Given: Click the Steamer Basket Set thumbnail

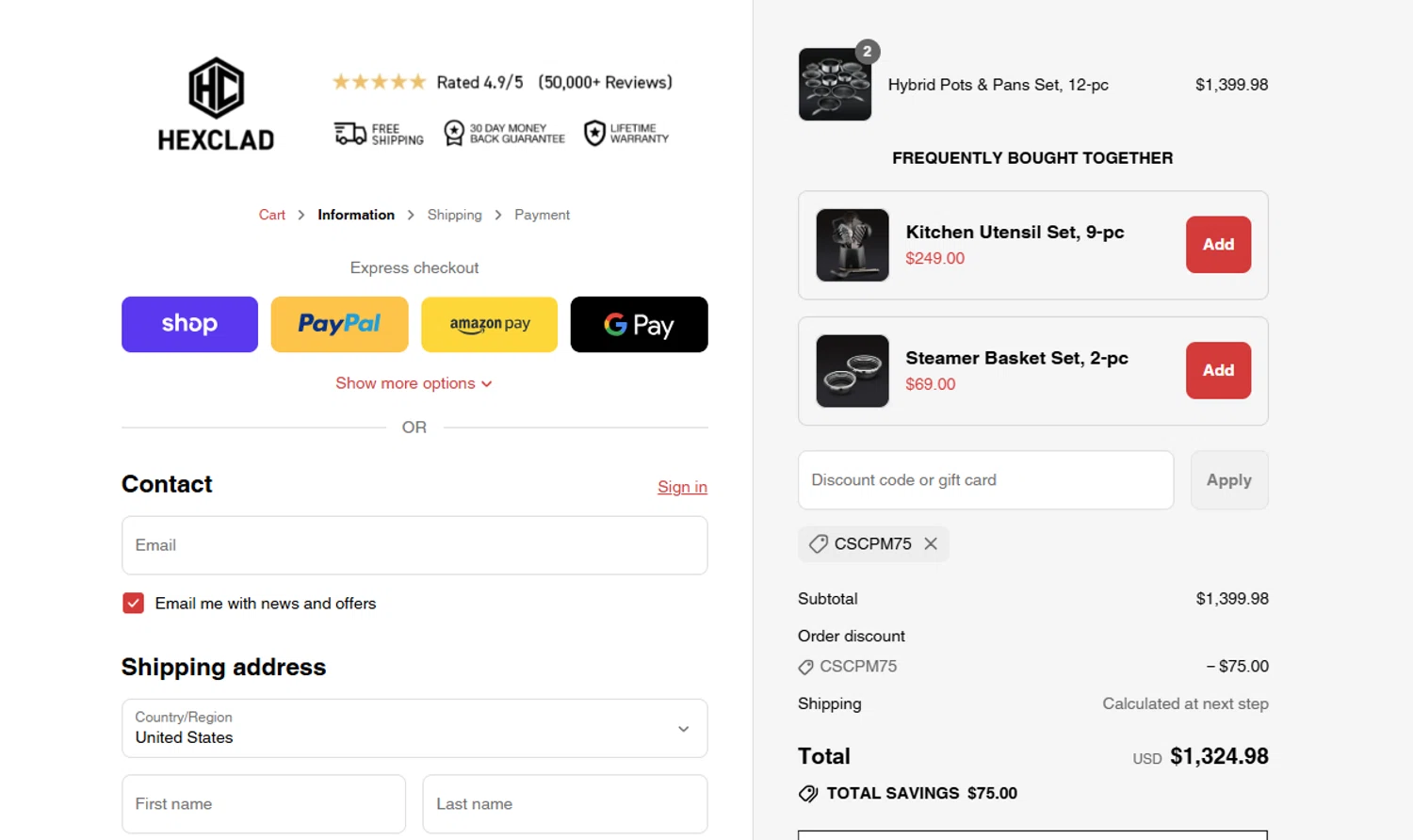Looking at the screenshot, I should point(853,371).
